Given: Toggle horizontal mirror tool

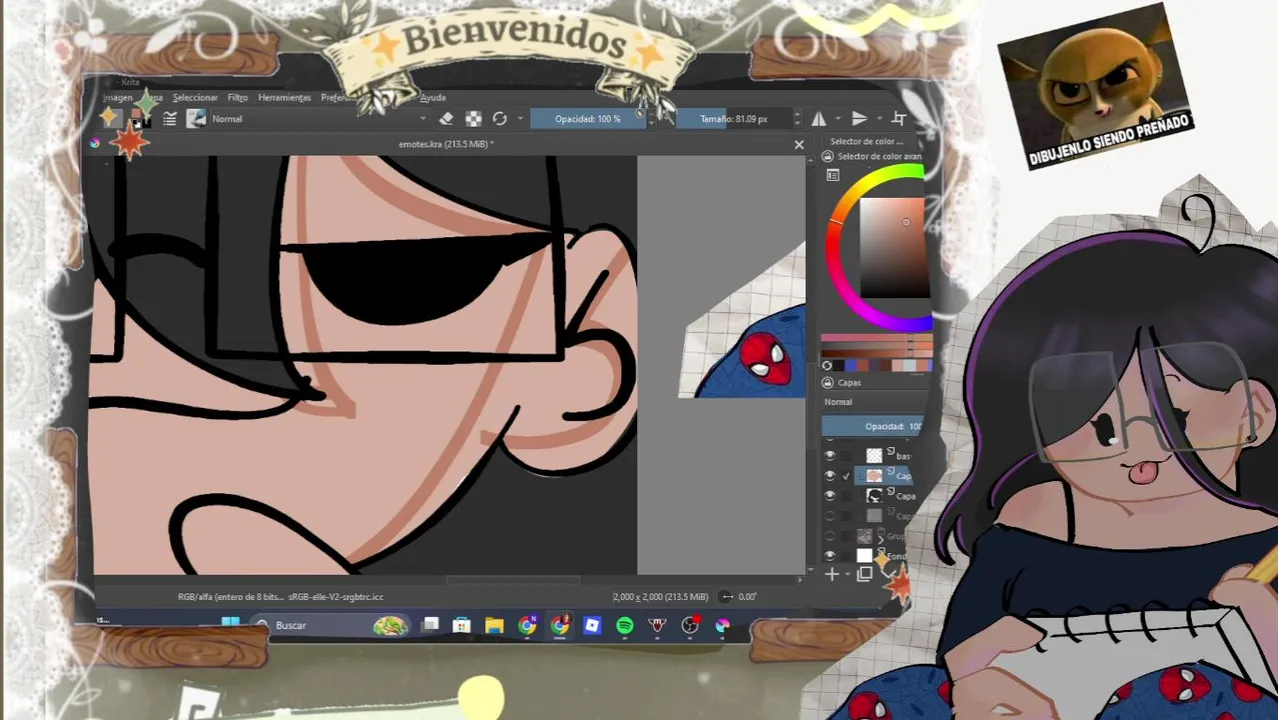Looking at the screenshot, I should pyautogui.click(x=819, y=119).
